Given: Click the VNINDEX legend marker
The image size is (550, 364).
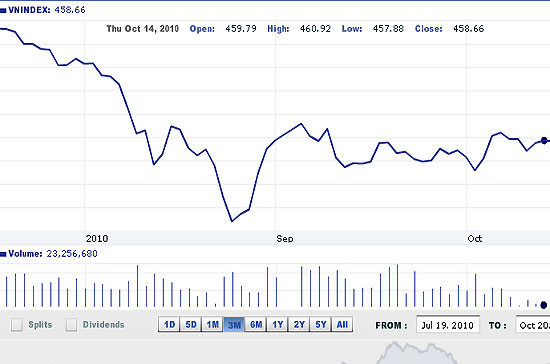Looking at the screenshot, I should pos(3,11).
